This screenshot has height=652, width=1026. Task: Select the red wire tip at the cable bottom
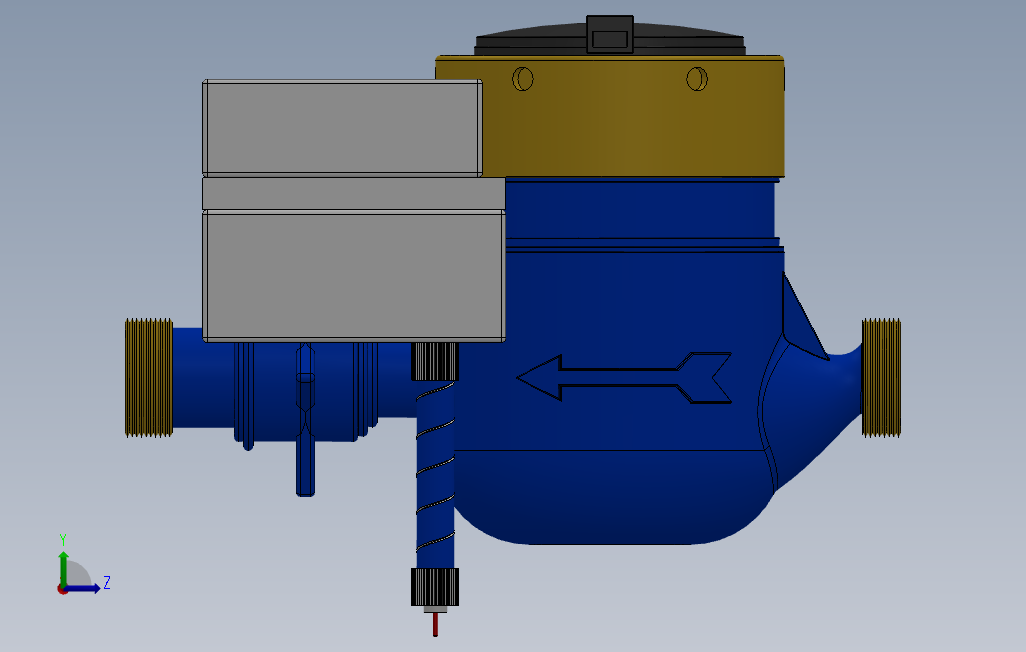coord(435,624)
